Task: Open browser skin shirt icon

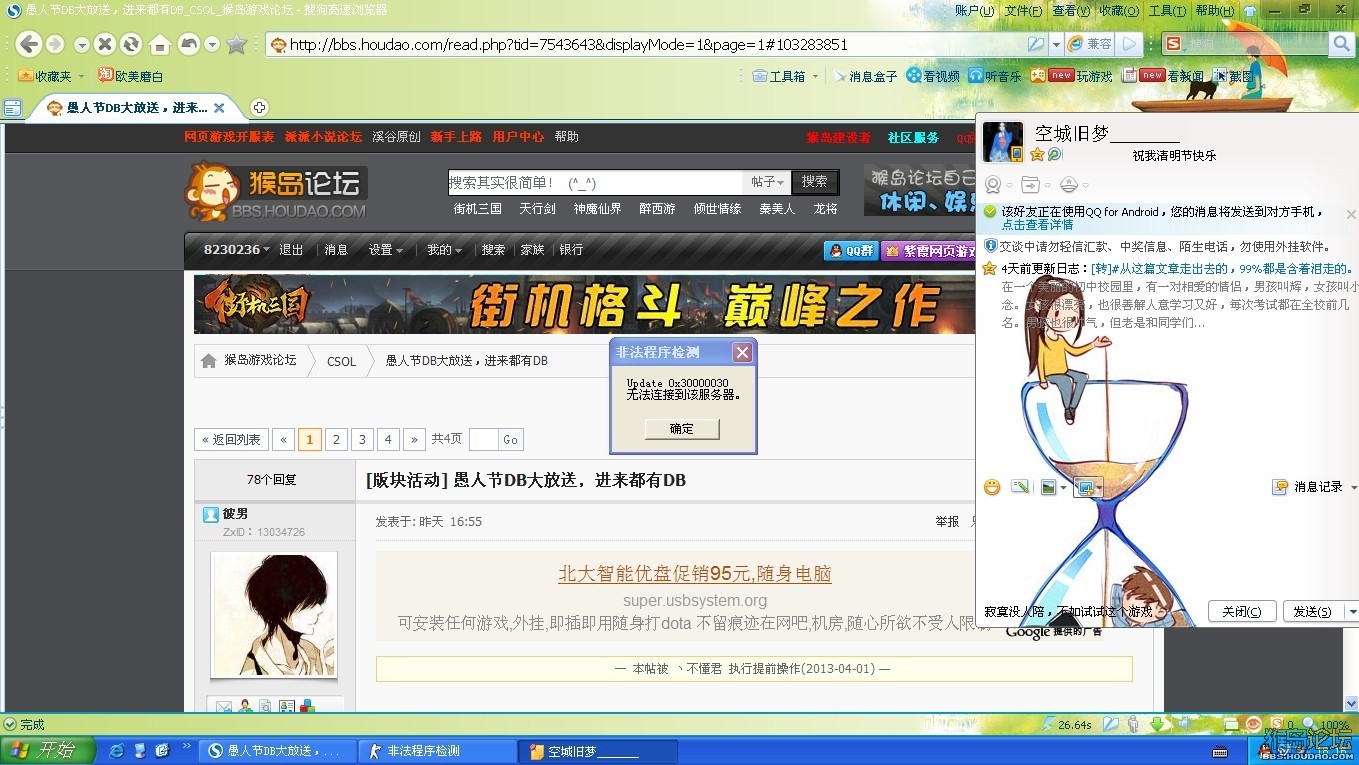Action: 1250,11
